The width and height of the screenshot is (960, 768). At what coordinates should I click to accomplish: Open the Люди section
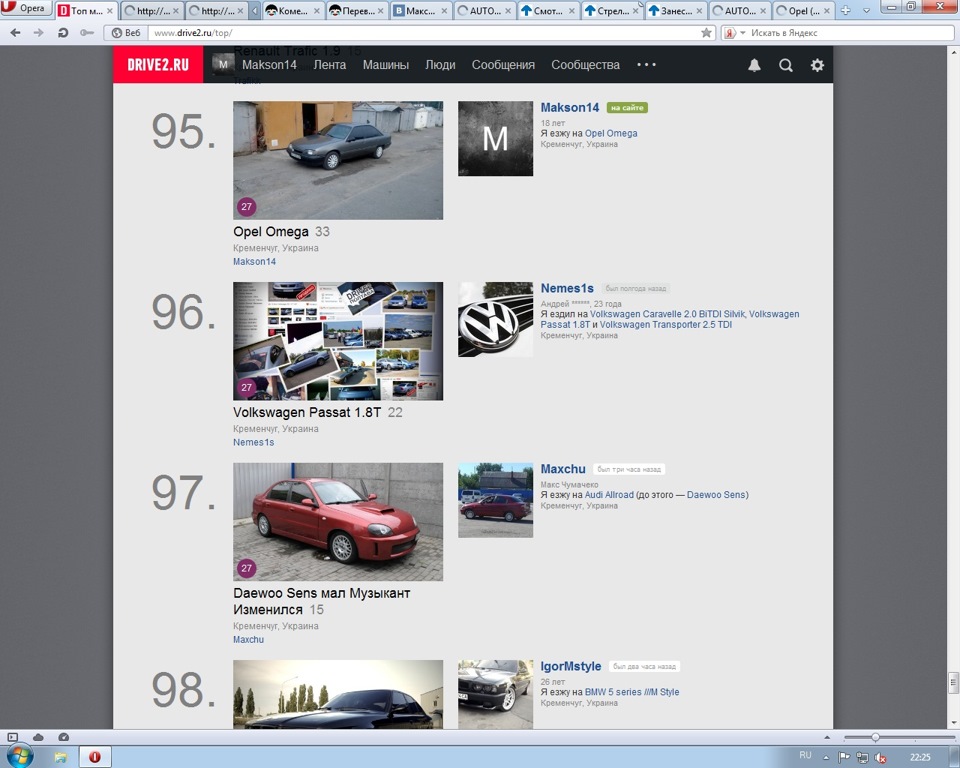click(440, 64)
